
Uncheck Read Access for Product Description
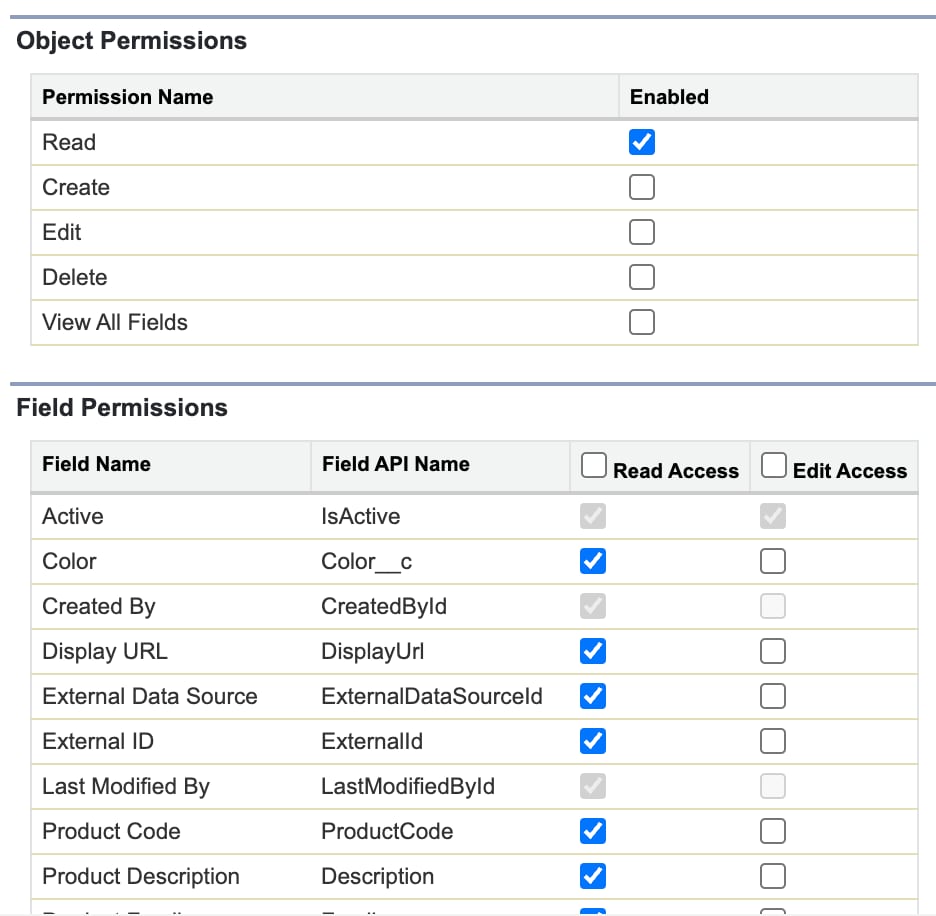point(593,876)
